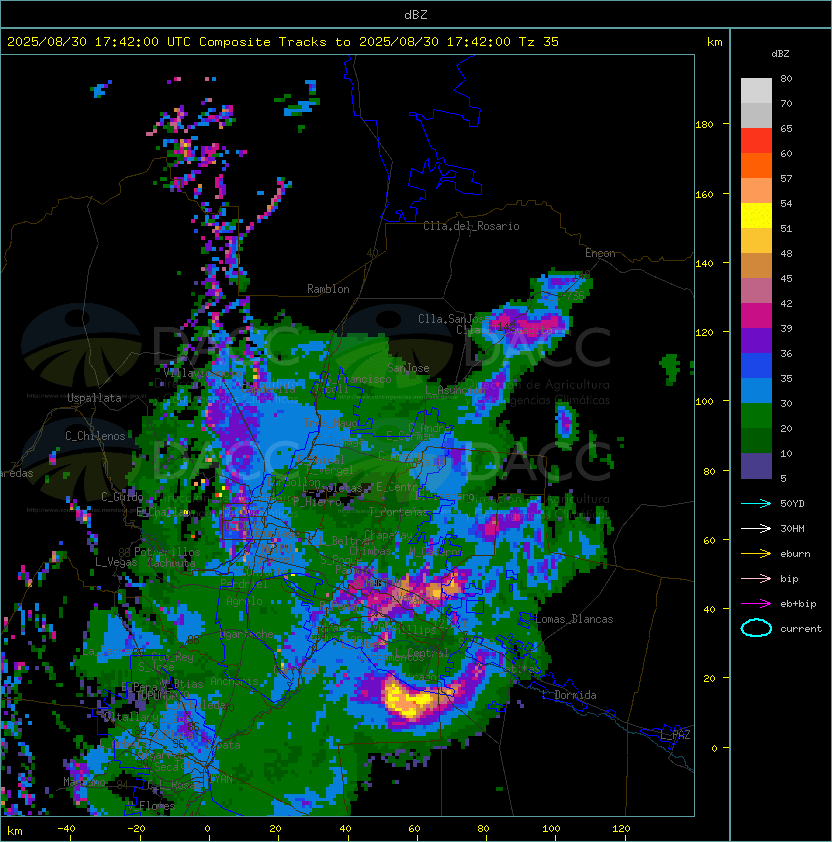Click the 'eburn' legend label
The image size is (832, 842).
(x=795, y=554)
